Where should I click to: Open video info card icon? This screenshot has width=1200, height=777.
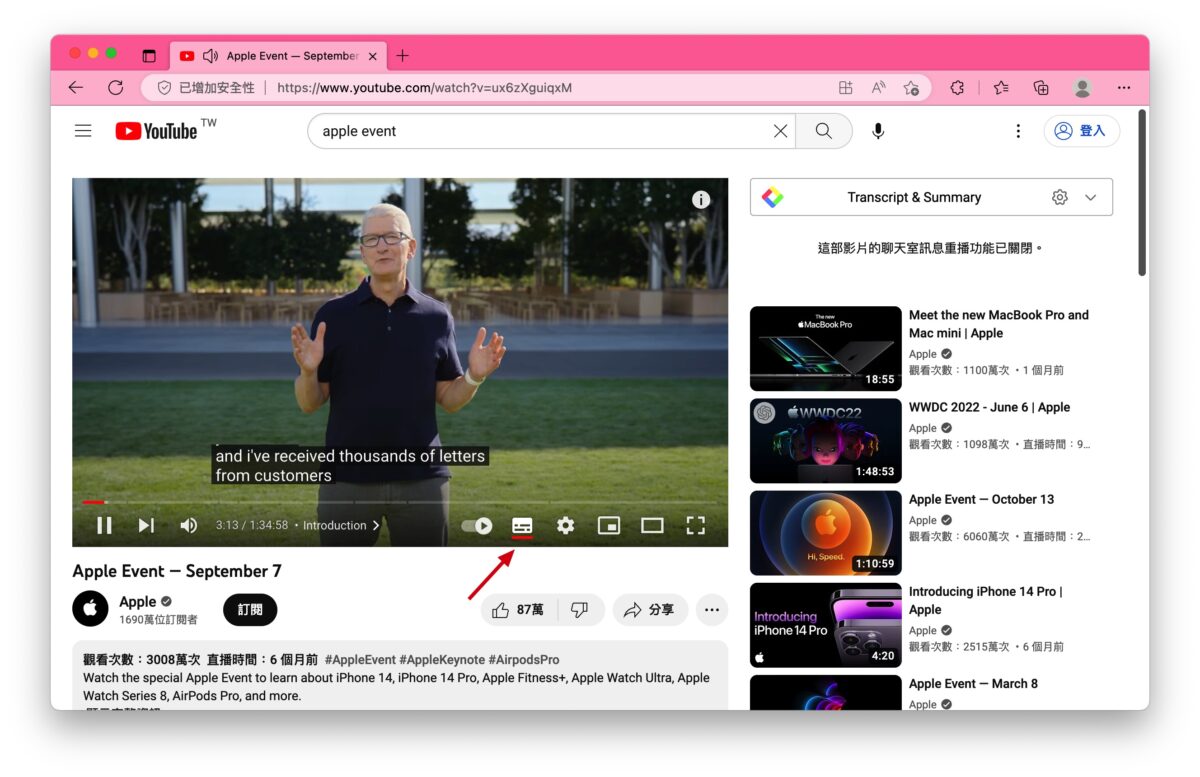pyautogui.click(x=701, y=199)
